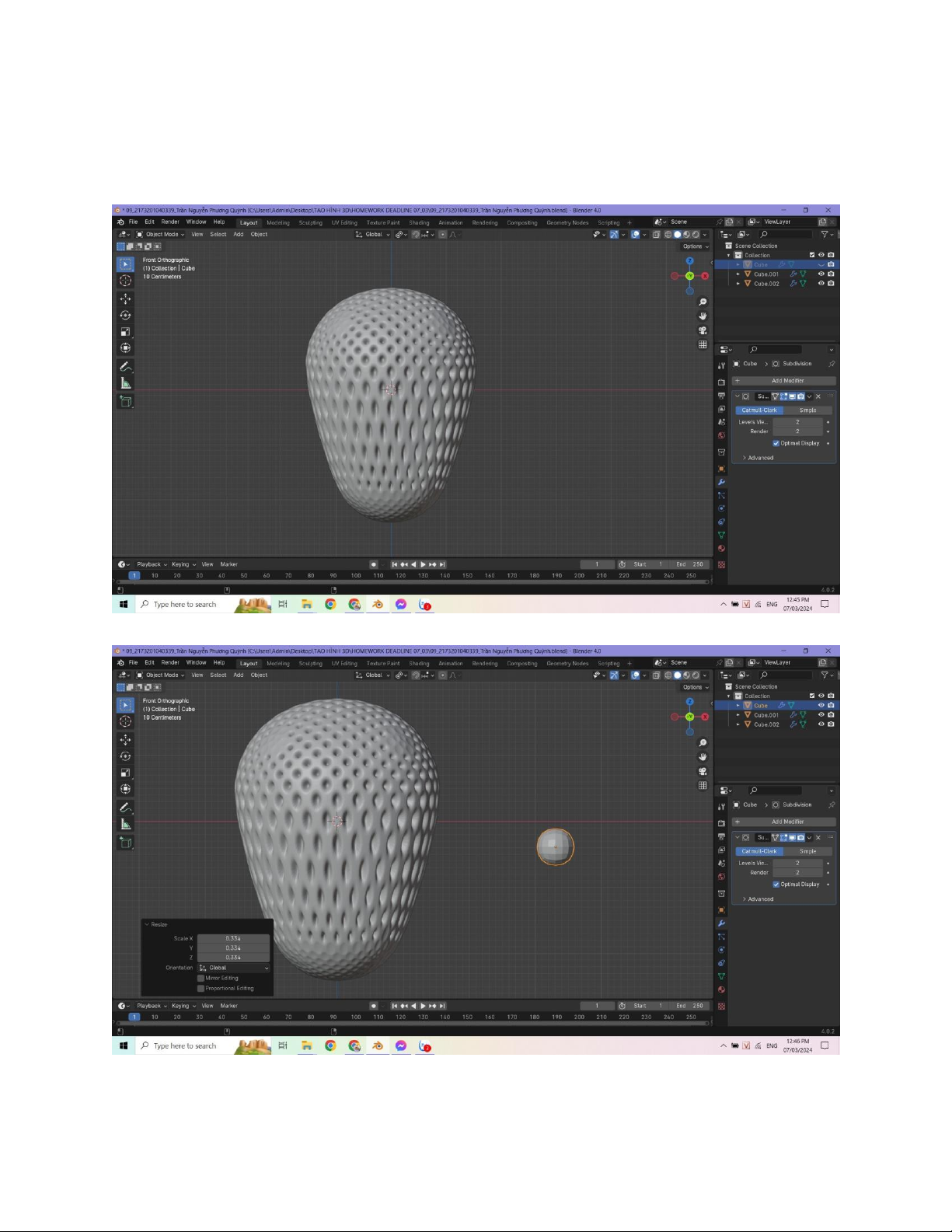Click Add Modifier button in the lower properties panel
952x1232 pixels.
pos(786,822)
